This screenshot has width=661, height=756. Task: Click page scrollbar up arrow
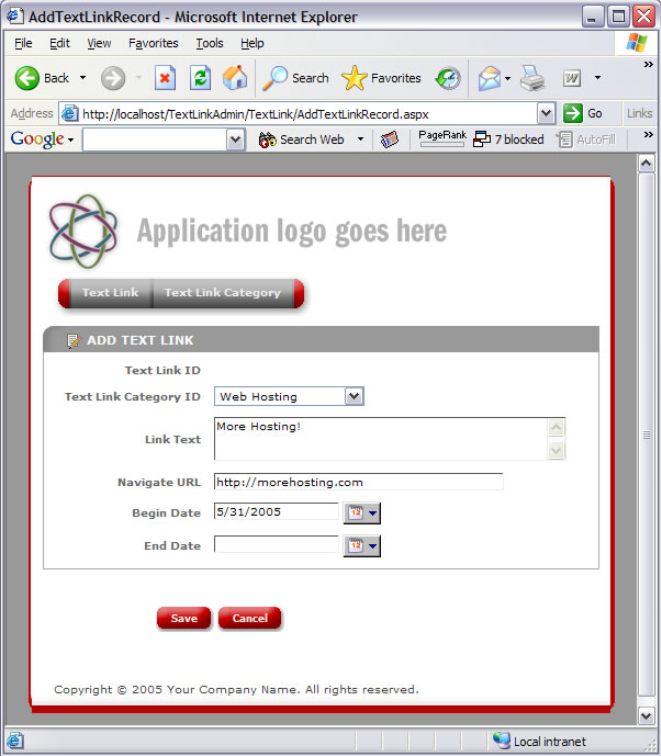tap(646, 163)
